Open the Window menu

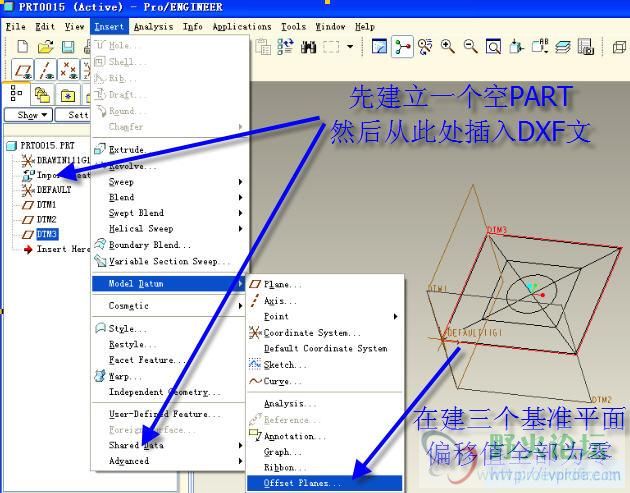(x=330, y=27)
